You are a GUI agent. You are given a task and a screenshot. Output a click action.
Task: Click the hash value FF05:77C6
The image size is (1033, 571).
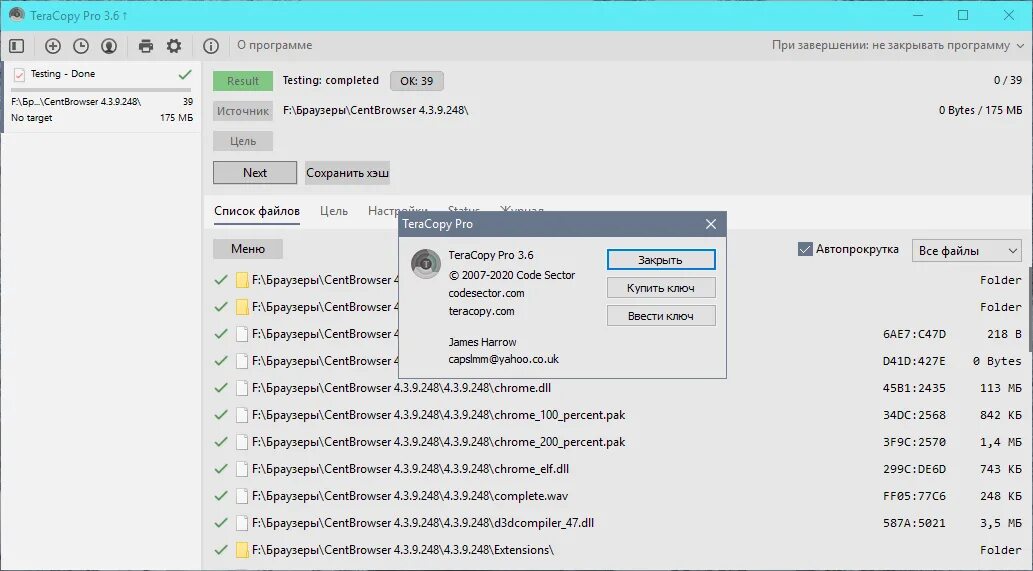click(914, 496)
